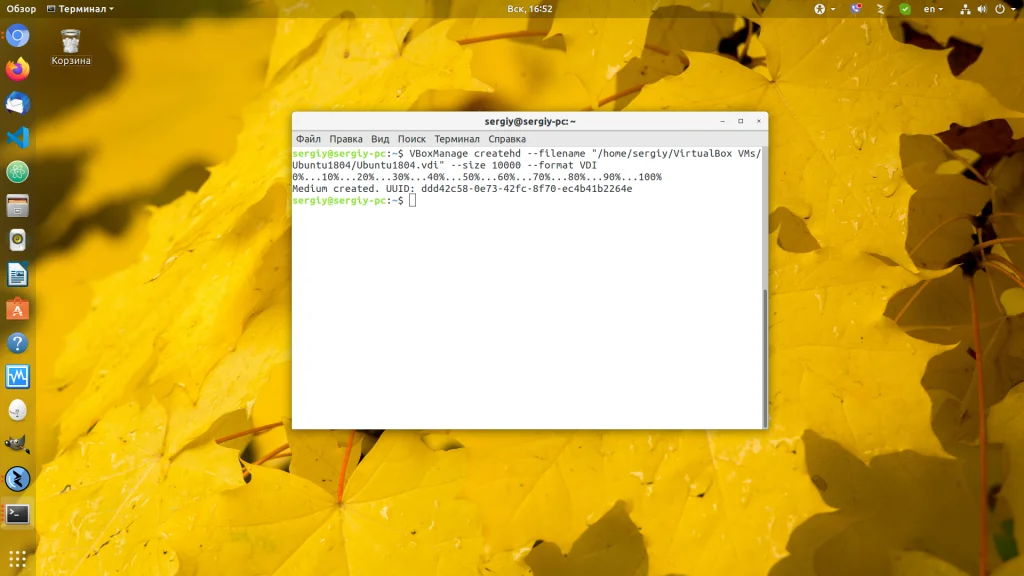
Task: Open GIMP from the dock
Action: click(18, 444)
